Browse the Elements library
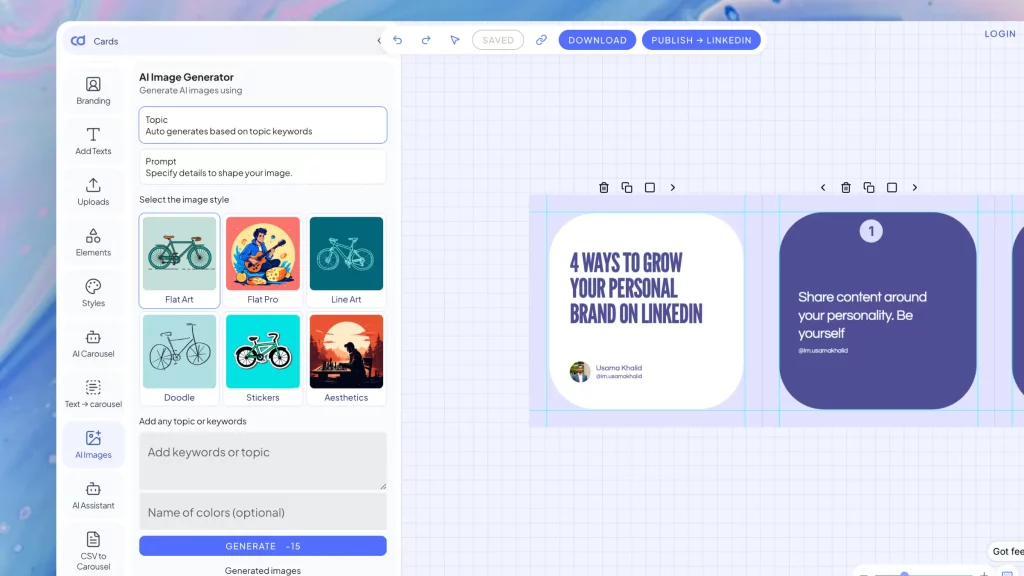The image size is (1024, 576). (93, 241)
